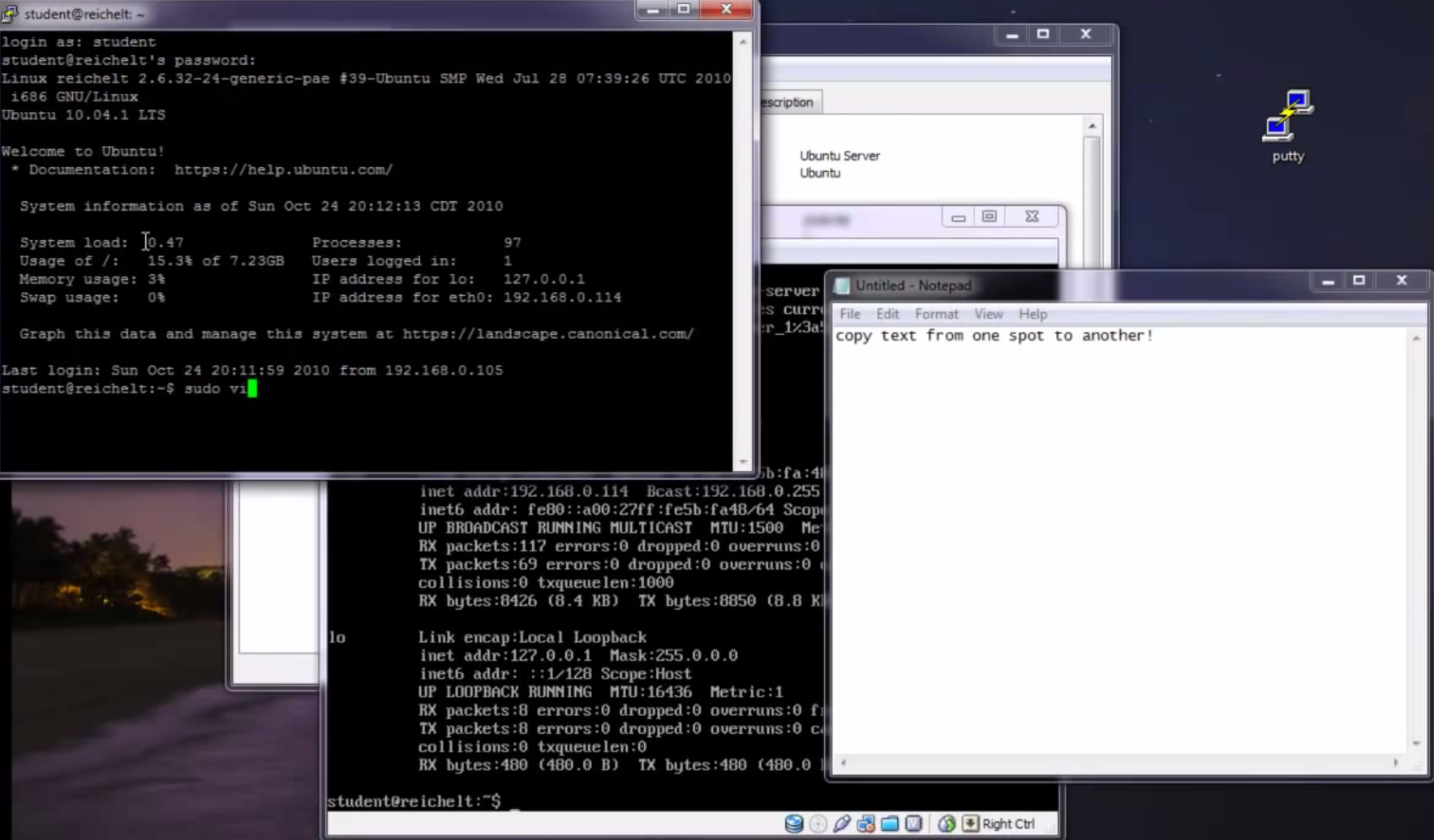
Task: Click the mouse integration globe icon in VirtualBox status bar
Action: [x=946, y=824]
